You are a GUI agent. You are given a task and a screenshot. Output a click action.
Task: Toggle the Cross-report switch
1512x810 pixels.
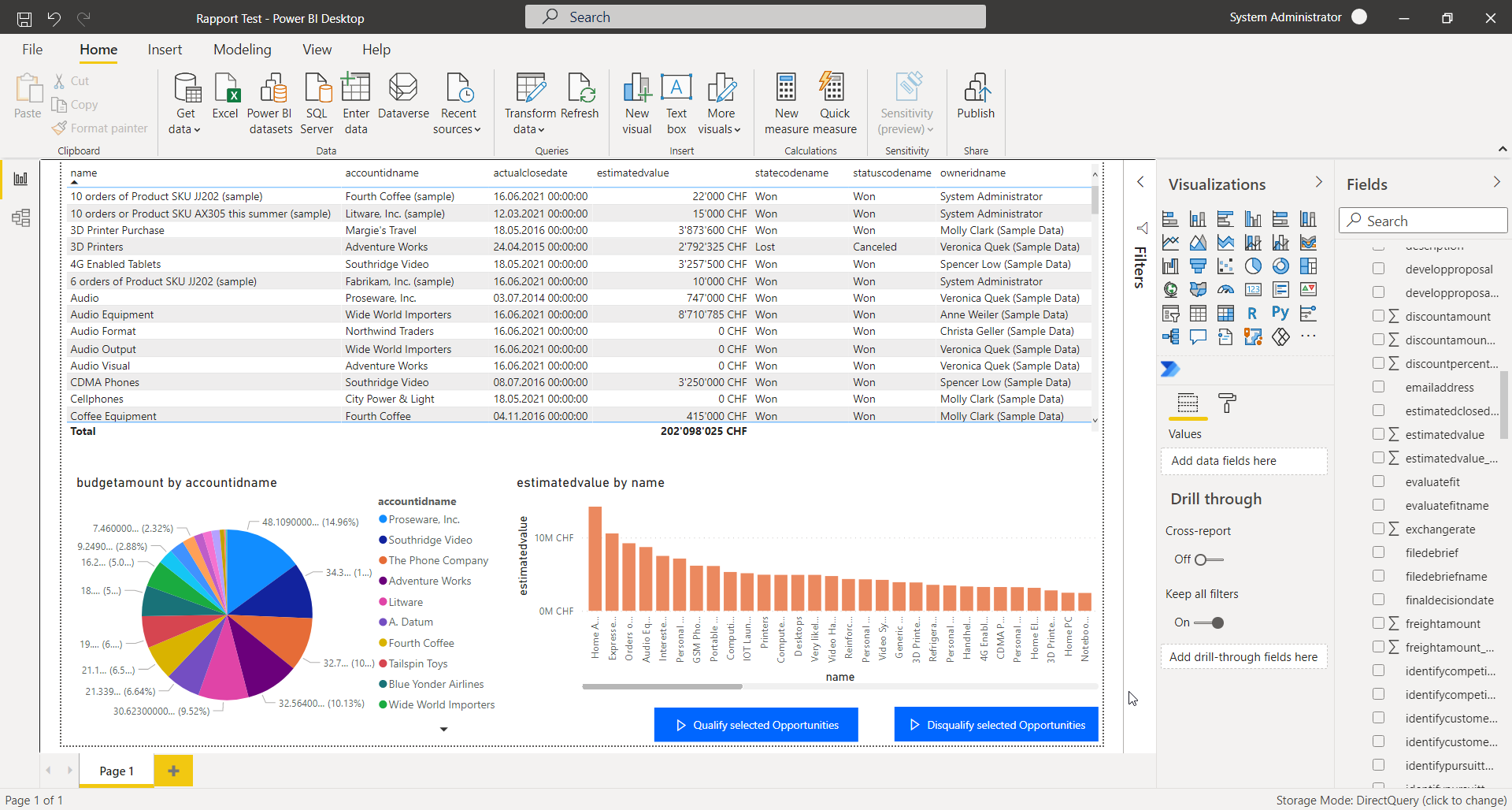click(1209, 559)
